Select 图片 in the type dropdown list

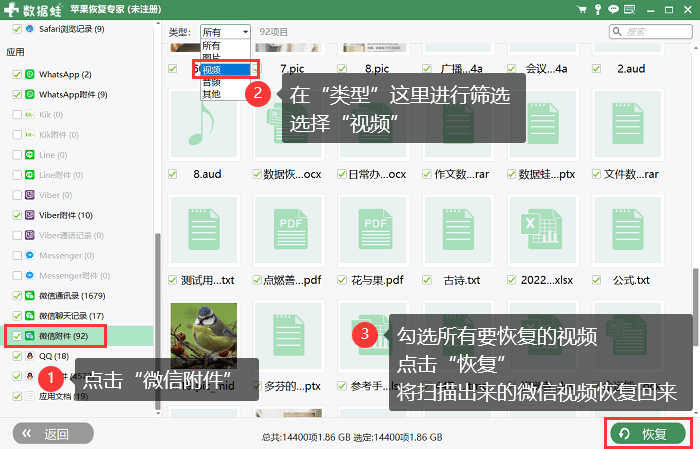[x=225, y=58]
